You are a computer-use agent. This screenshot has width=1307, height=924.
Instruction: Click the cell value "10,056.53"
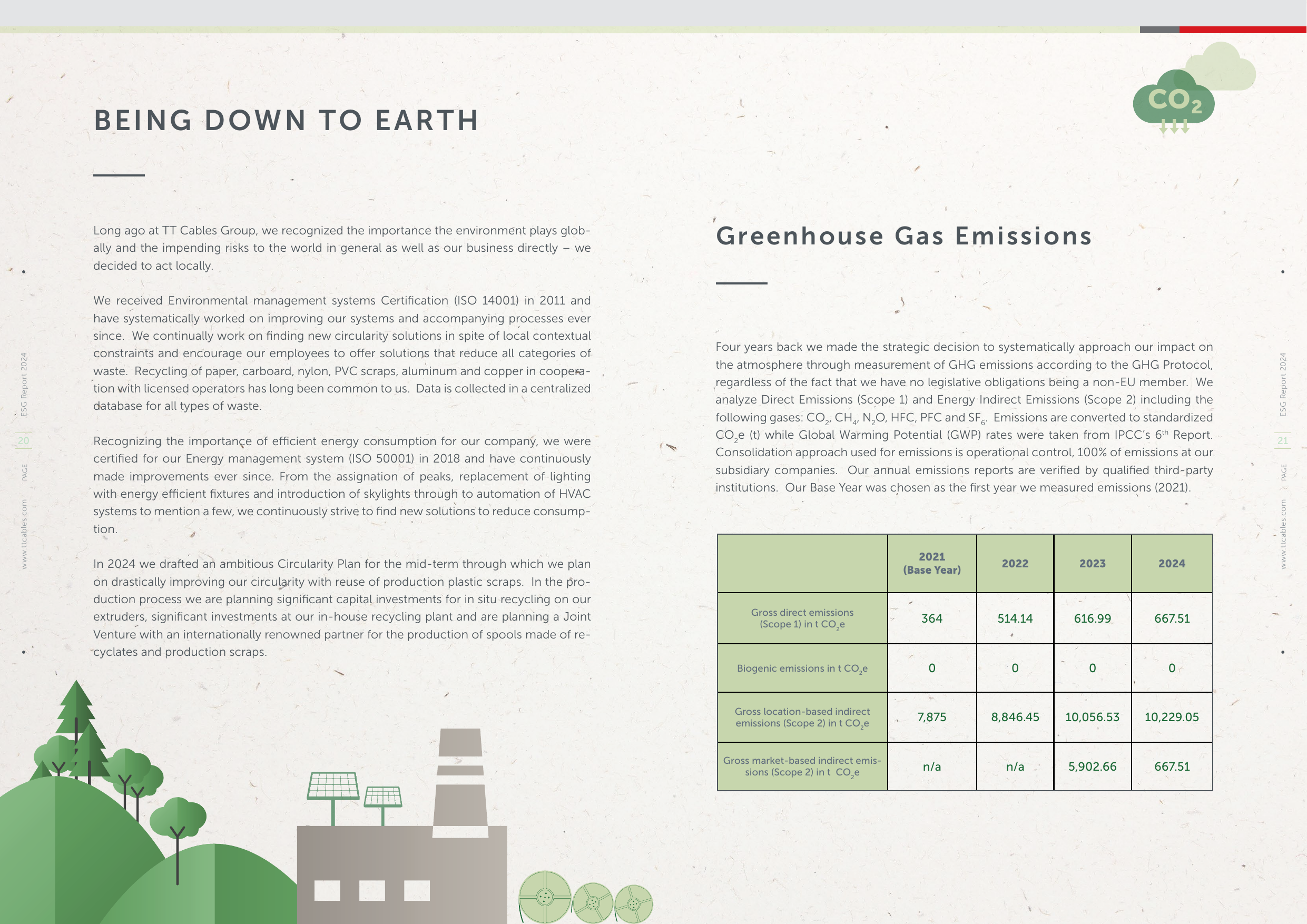pos(1092,717)
